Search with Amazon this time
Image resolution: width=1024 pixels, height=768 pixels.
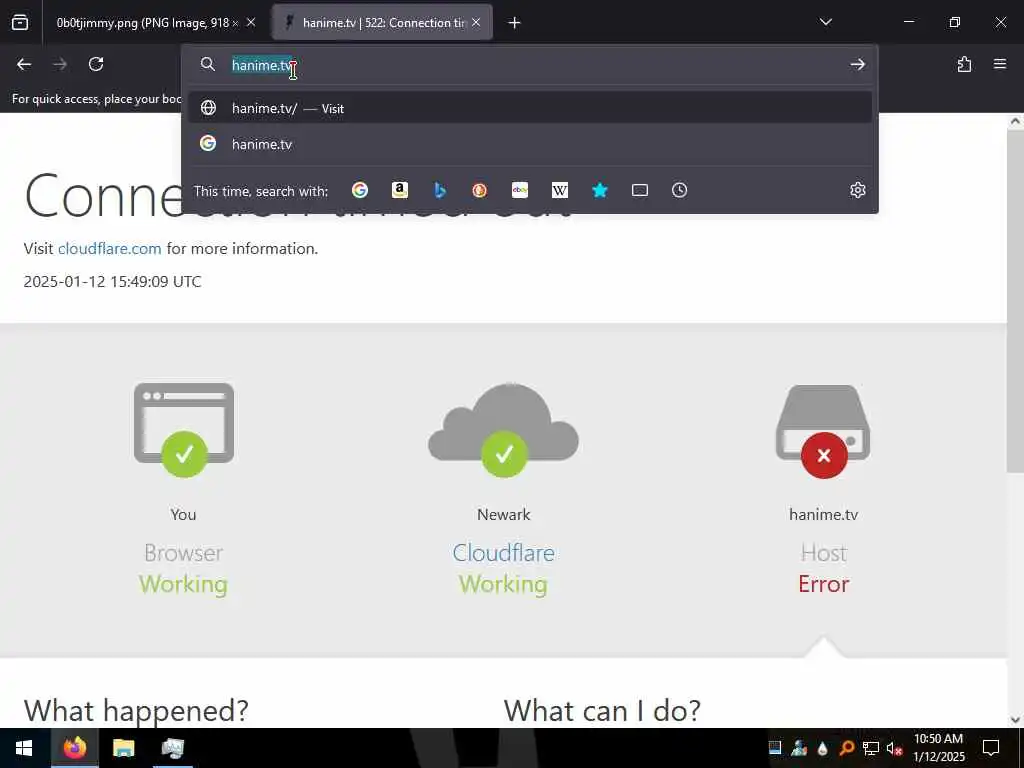pos(400,190)
